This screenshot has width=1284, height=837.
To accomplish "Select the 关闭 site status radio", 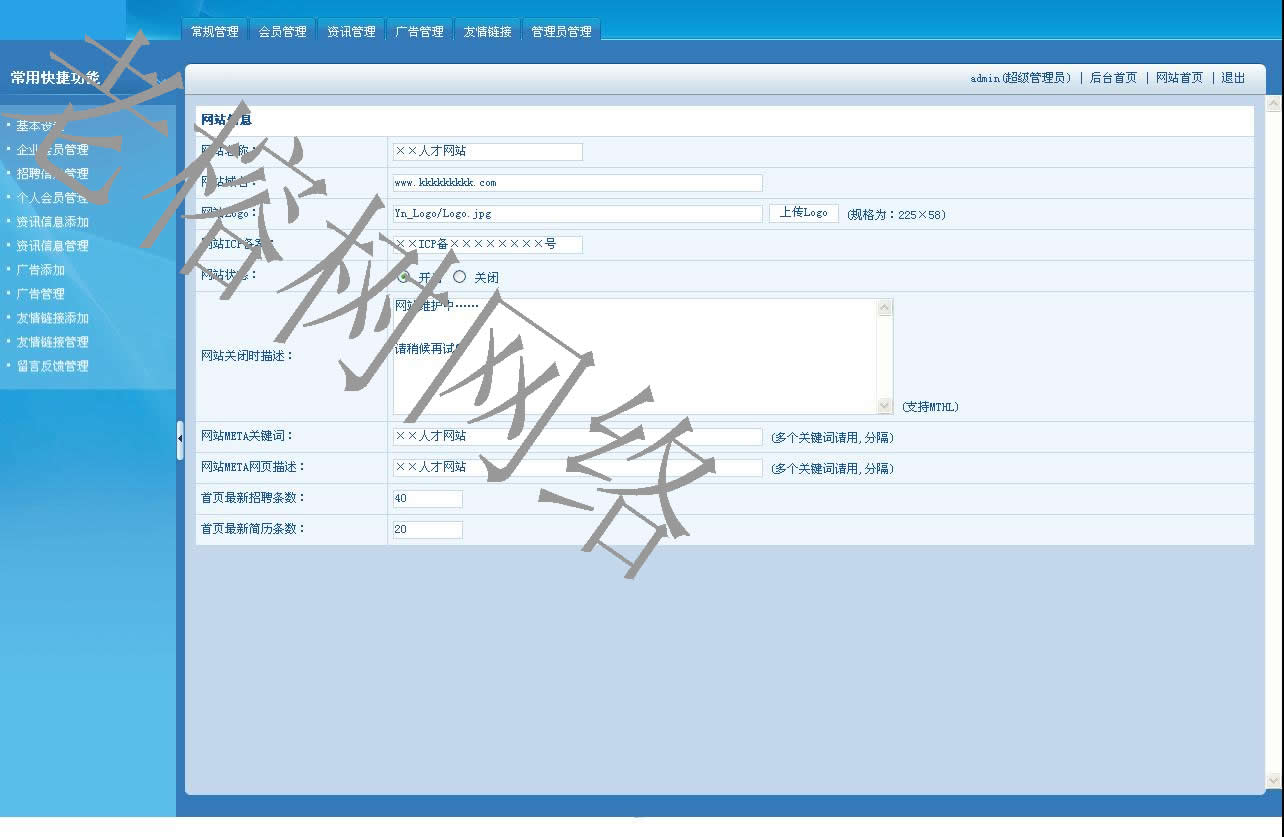I will click(459, 276).
